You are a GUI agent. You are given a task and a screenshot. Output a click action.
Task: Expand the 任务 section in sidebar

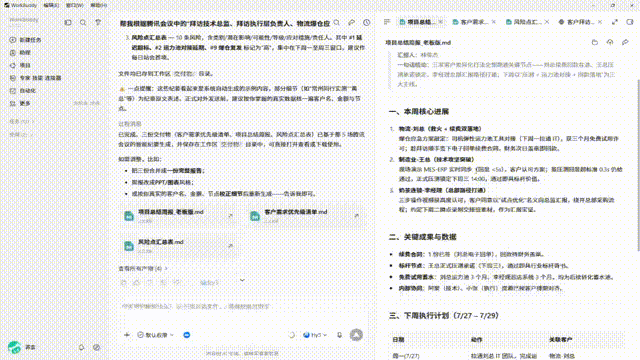pyautogui.click(x=21, y=121)
